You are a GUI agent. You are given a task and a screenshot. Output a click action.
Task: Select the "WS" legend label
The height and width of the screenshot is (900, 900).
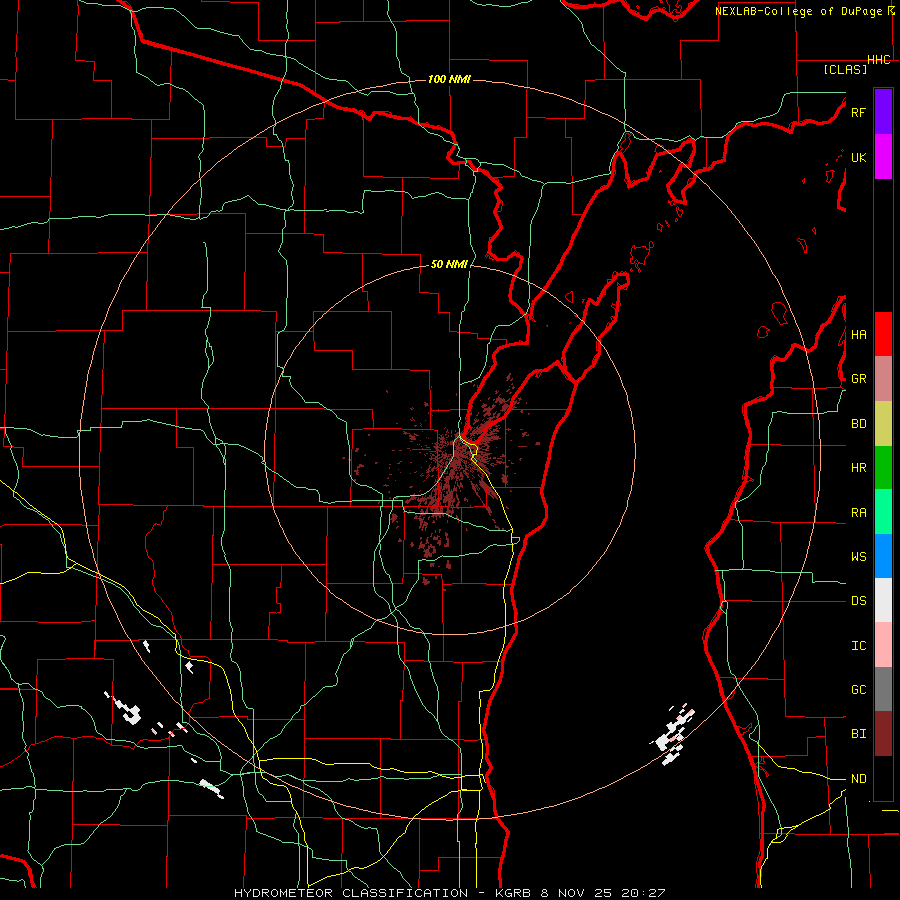858,556
